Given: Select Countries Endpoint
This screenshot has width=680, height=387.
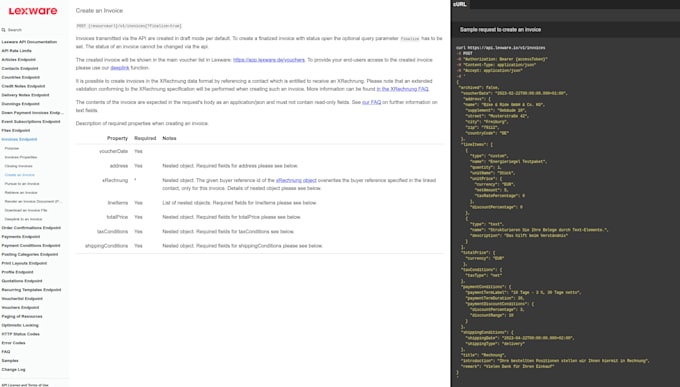Looking at the screenshot, I should [21, 77].
